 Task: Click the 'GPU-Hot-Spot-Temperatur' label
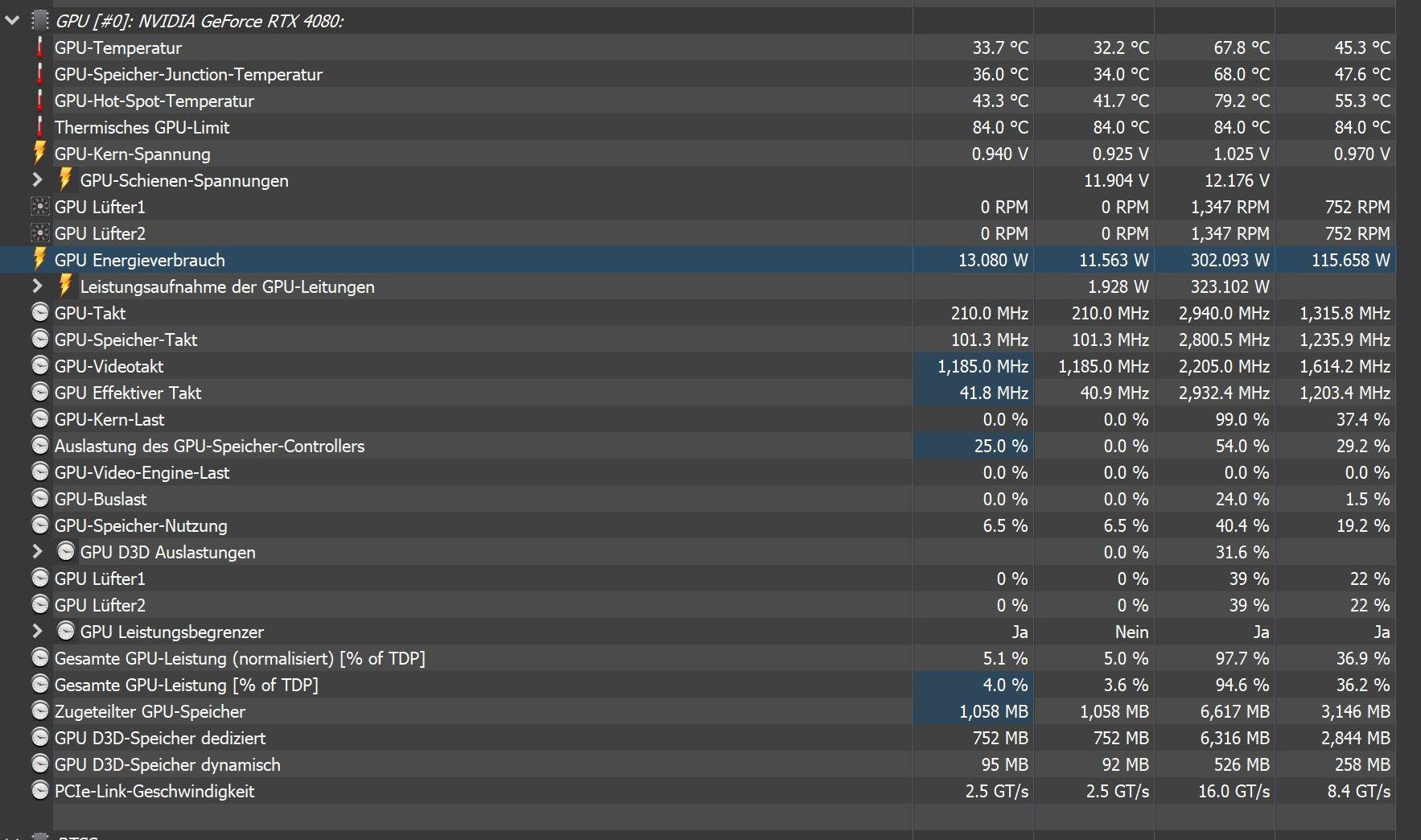(x=154, y=101)
